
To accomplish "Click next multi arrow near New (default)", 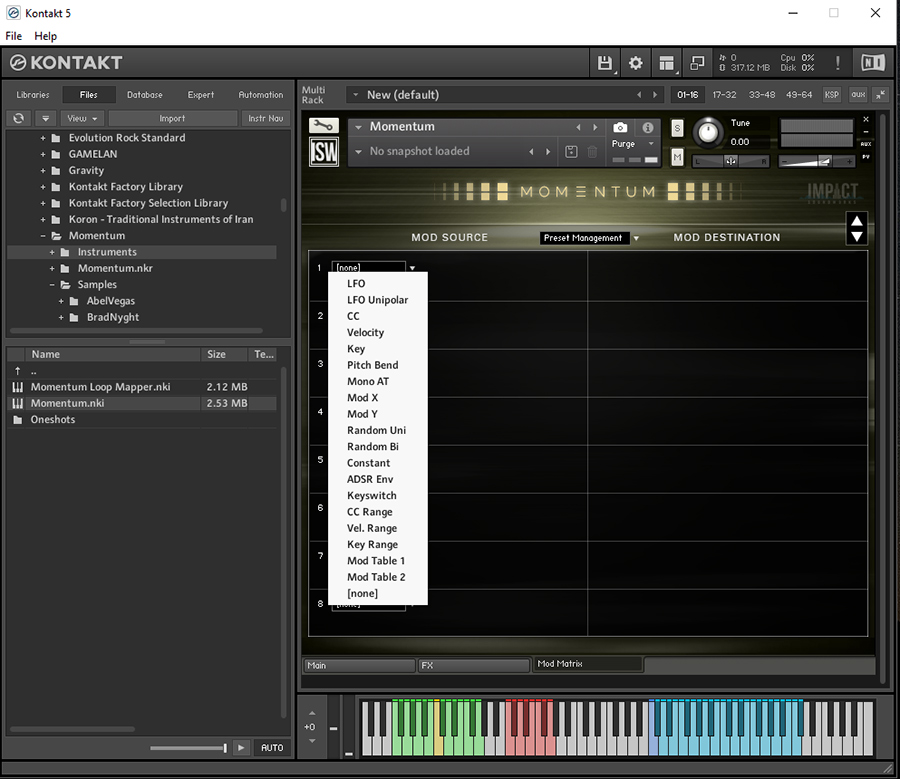I will (x=655, y=95).
